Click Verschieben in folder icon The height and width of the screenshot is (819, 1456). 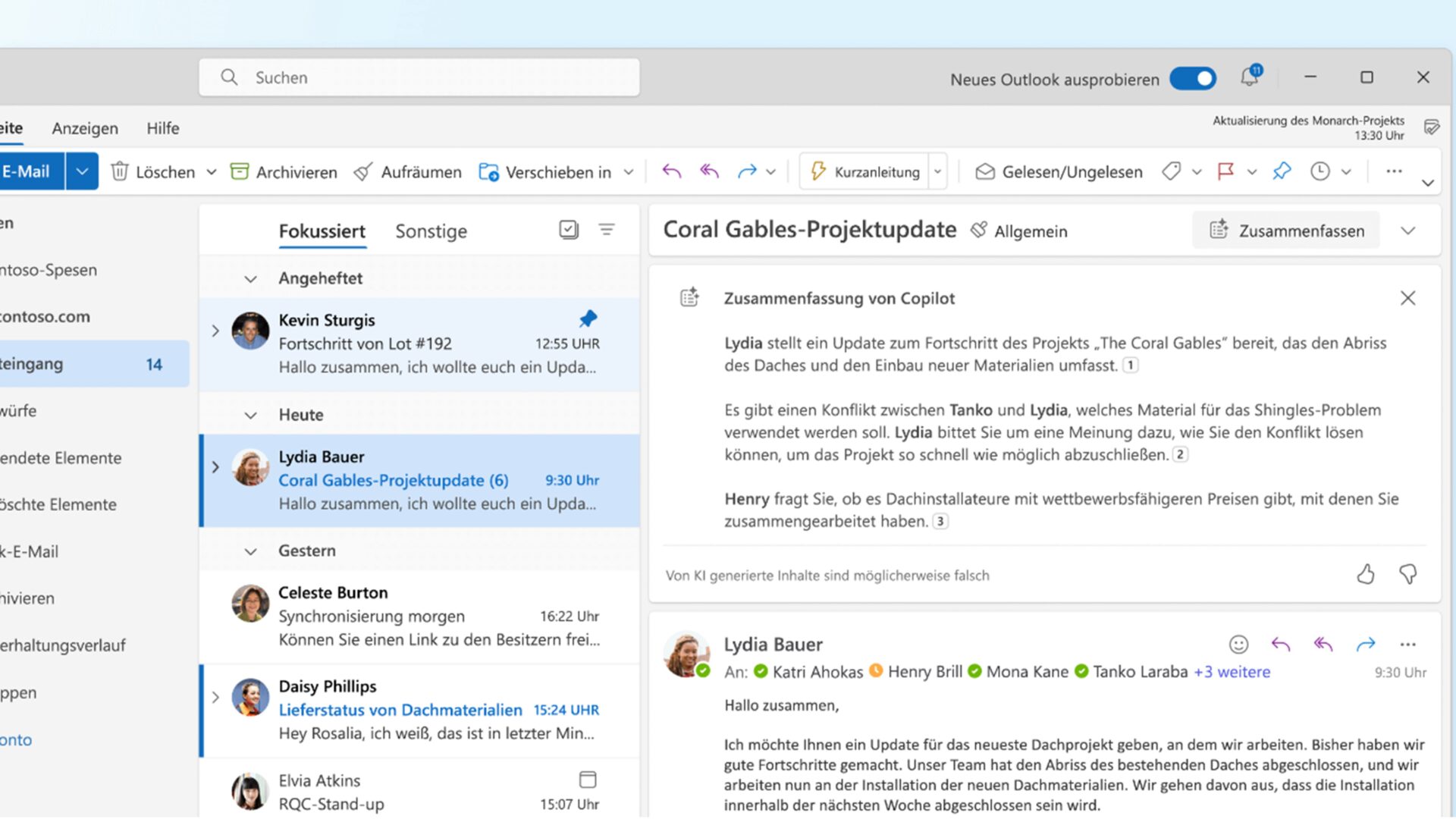(488, 171)
